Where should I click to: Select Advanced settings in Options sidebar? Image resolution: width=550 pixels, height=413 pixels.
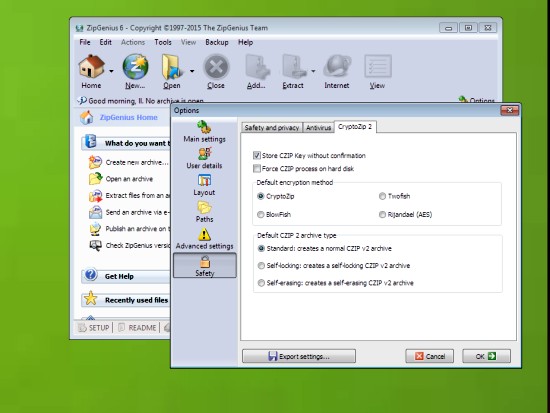(x=204, y=239)
